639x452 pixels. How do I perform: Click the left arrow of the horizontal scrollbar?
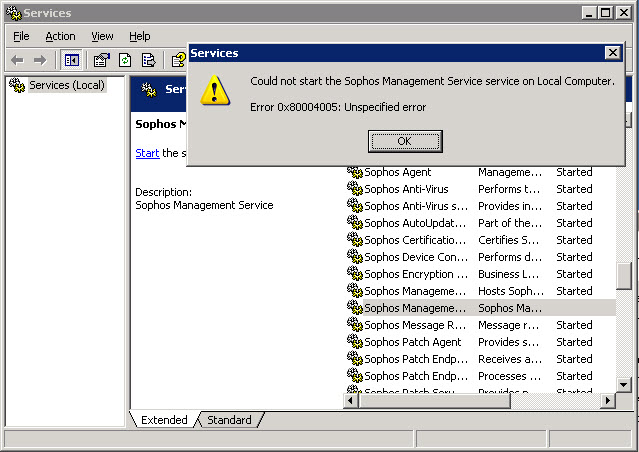coord(350,401)
